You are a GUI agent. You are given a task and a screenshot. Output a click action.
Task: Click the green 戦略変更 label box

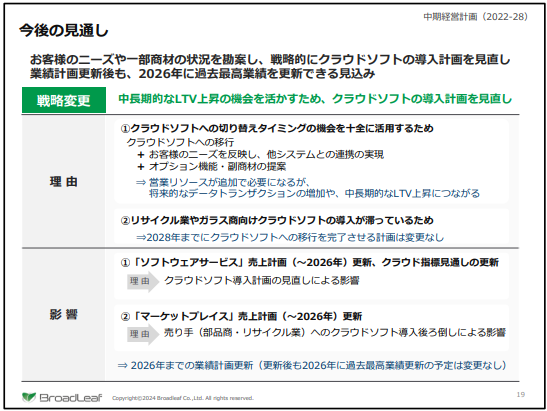click(x=64, y=100)
